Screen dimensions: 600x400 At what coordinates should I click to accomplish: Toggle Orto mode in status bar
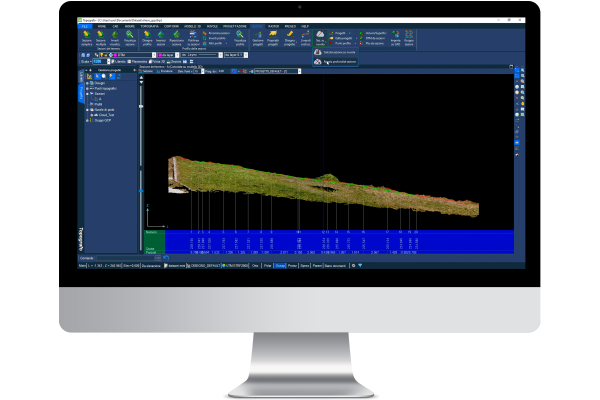tap(255, 265)
